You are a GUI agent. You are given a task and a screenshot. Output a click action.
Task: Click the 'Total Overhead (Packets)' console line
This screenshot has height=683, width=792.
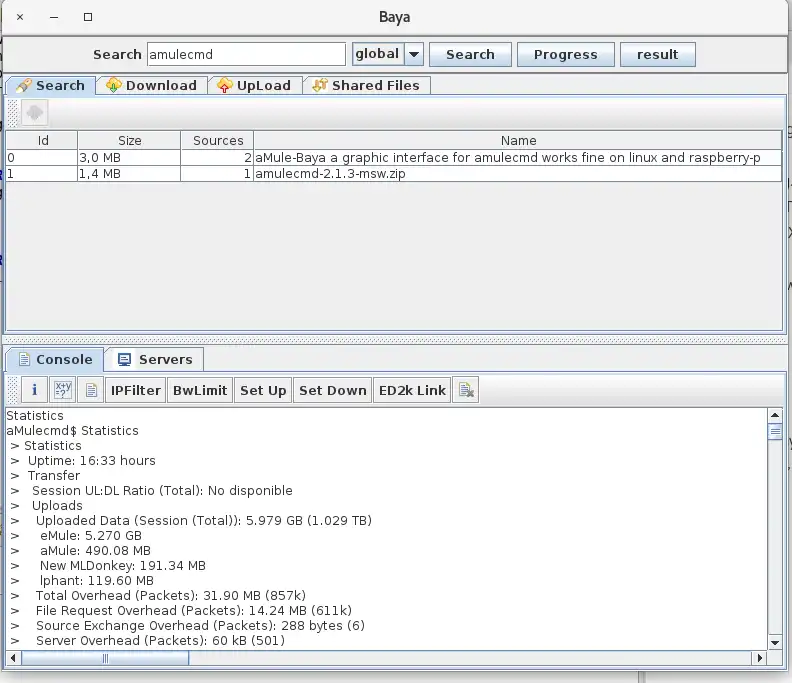pyautogui.click(x=171, y=596)
